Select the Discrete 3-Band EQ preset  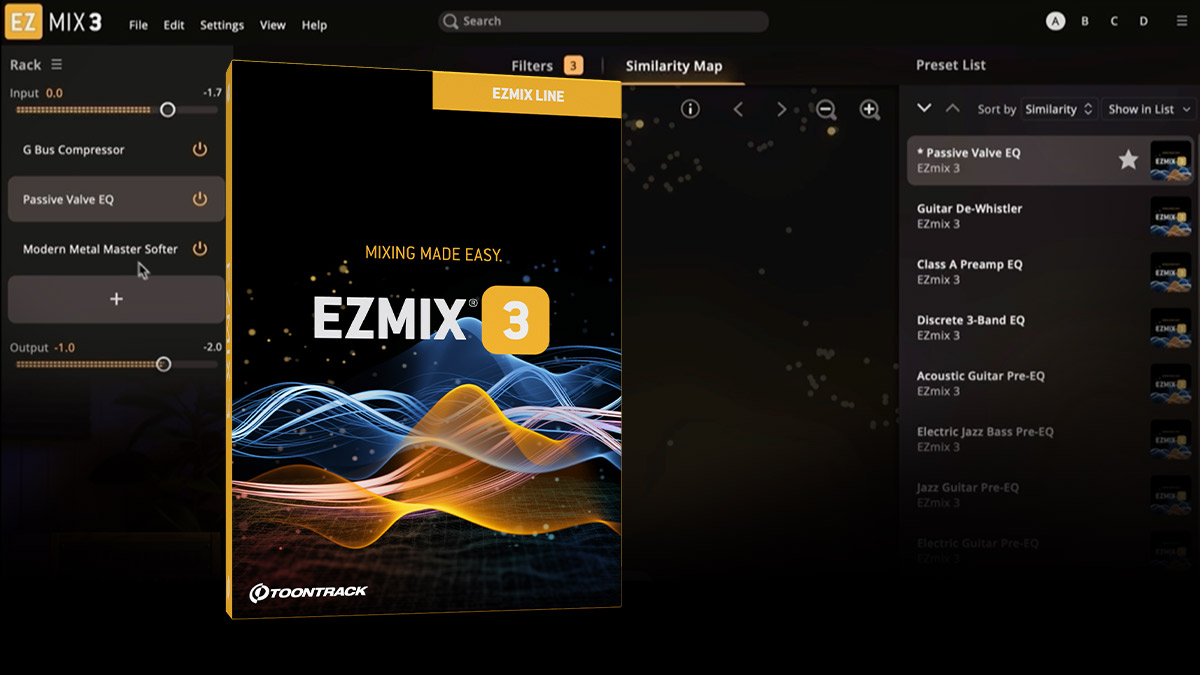1051,328
